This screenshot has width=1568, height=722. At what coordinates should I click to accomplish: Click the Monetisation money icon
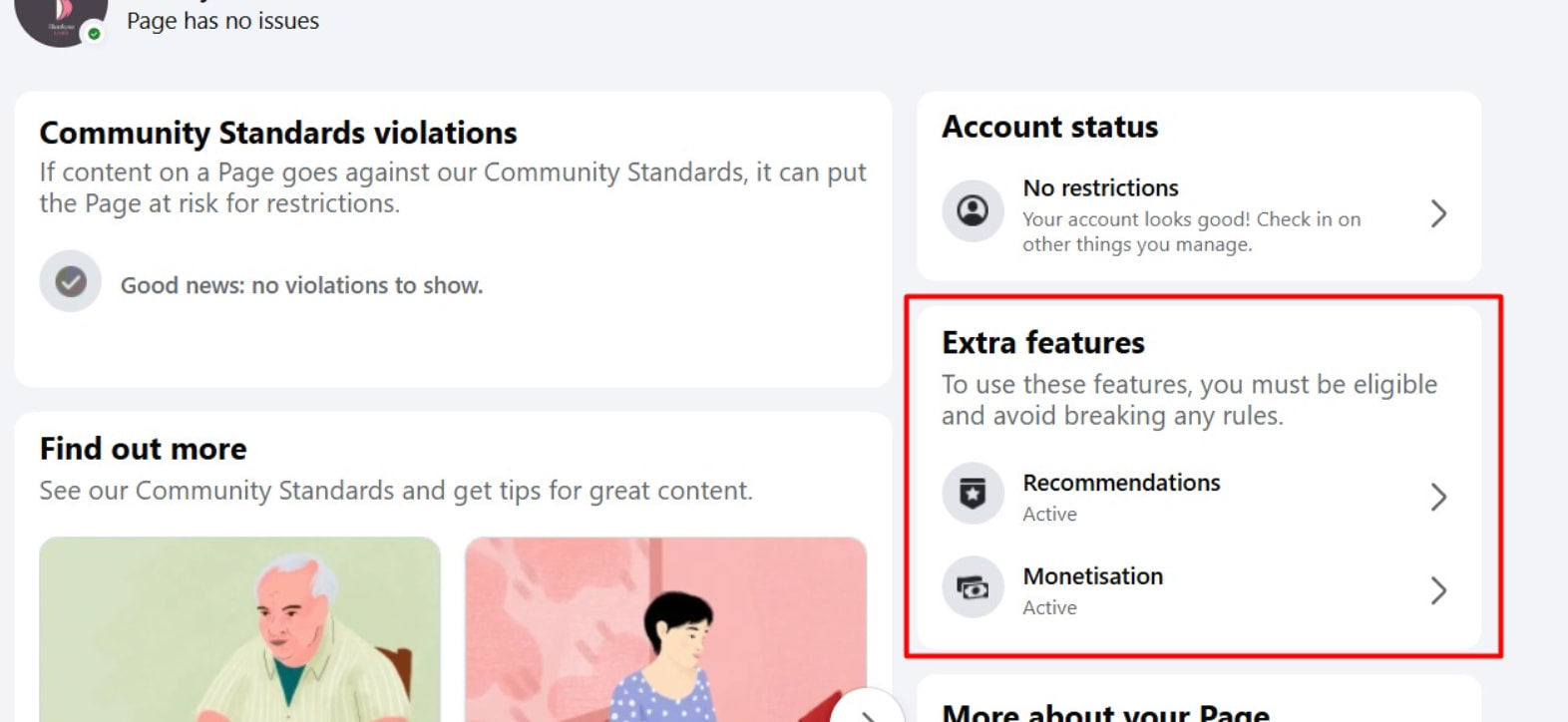pyautogui.click(x=973, y=587)
